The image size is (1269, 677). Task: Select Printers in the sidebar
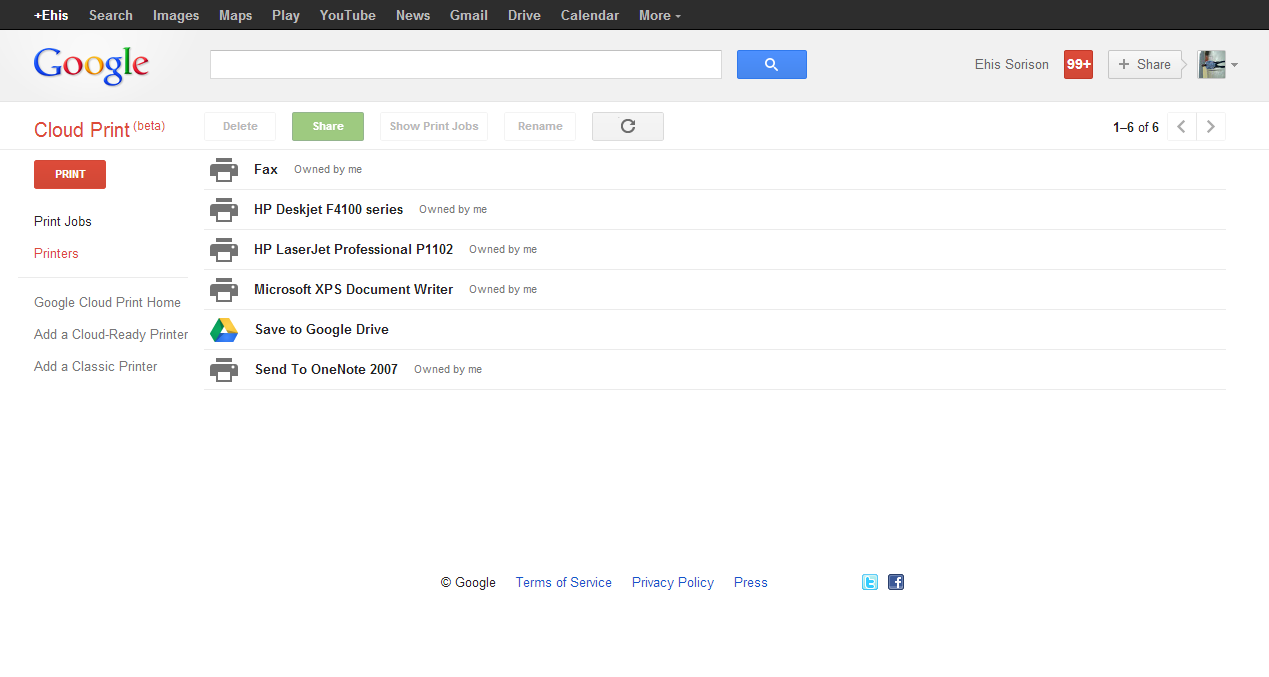(56, 253)
